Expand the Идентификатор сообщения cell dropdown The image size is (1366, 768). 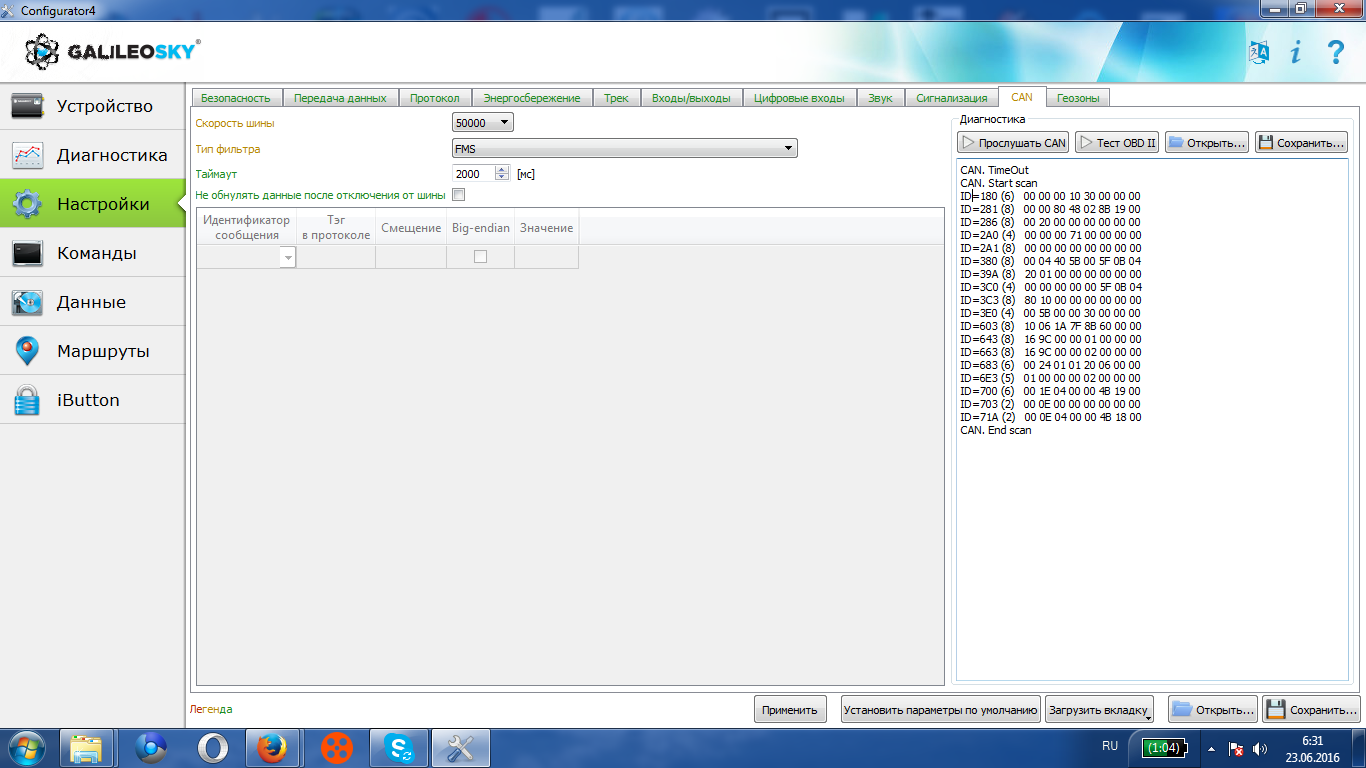288,258
